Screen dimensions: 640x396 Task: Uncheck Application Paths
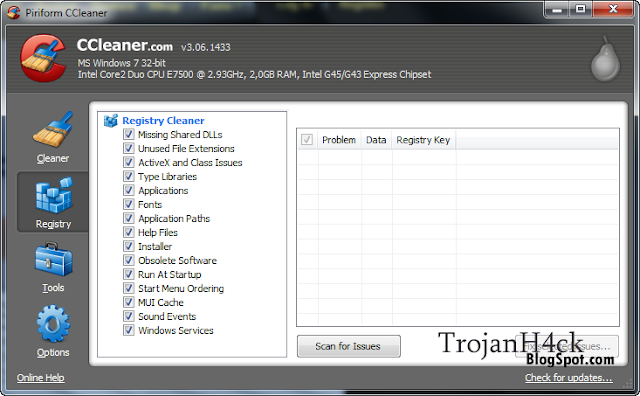coord(129,218)
